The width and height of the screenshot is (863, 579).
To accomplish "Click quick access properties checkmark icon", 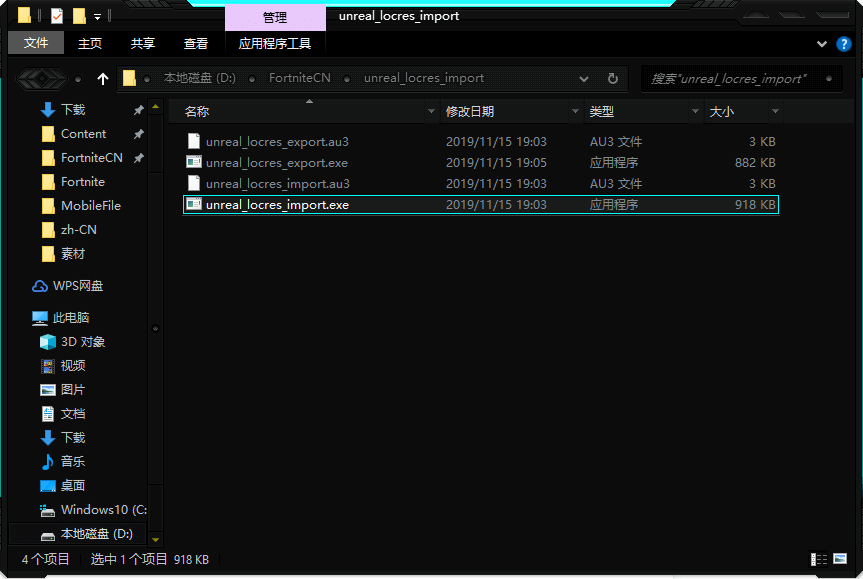I will (x=57, y=15).
